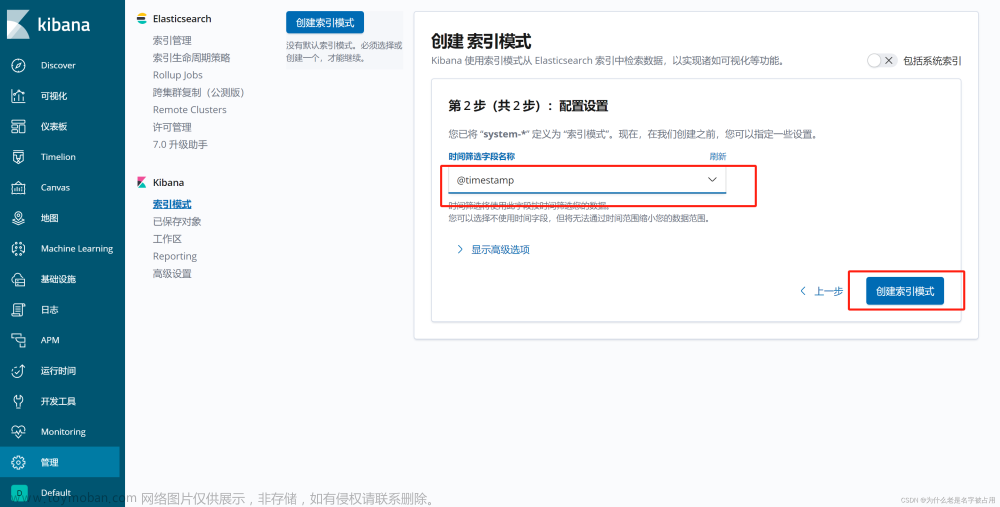Viewport: 1000px width, 507px height.
Task: Open Remote Clusters link
Action: click(x=189, y=110)
